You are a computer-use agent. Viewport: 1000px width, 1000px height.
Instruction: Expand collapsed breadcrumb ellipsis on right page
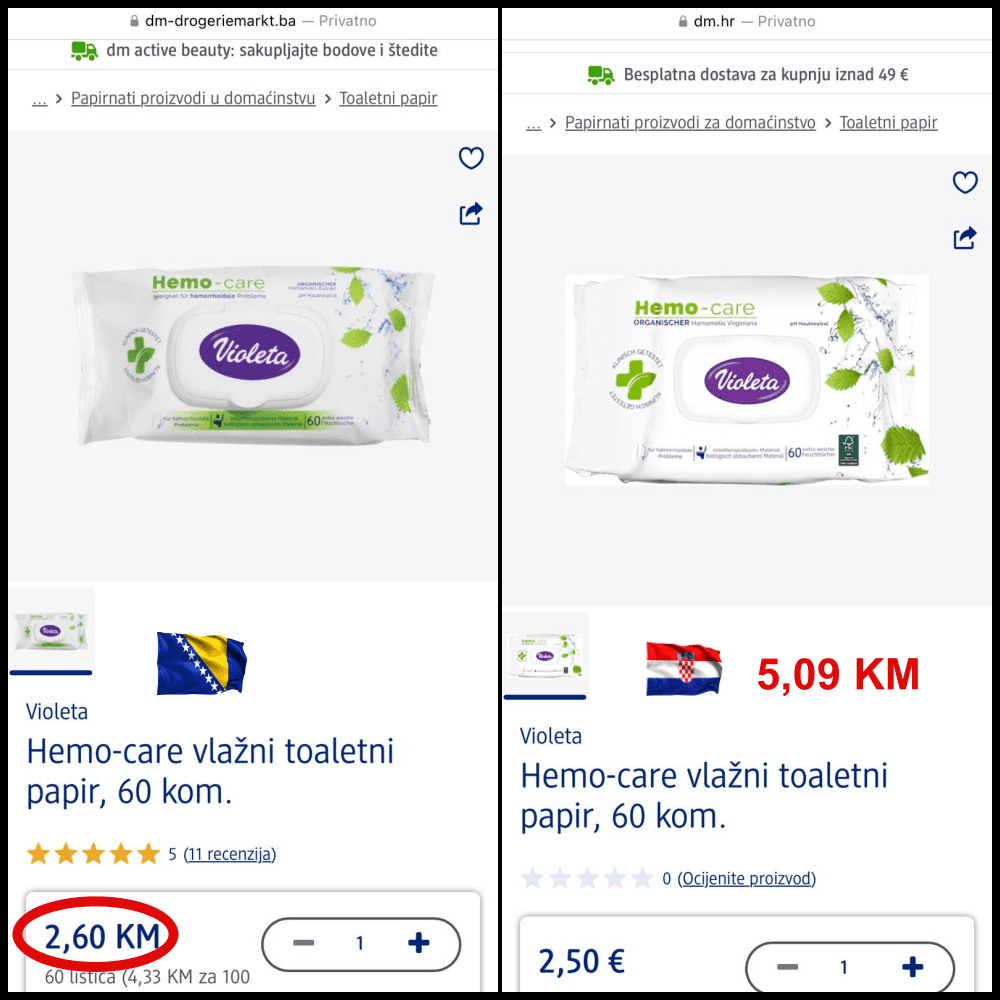(533, 124)
